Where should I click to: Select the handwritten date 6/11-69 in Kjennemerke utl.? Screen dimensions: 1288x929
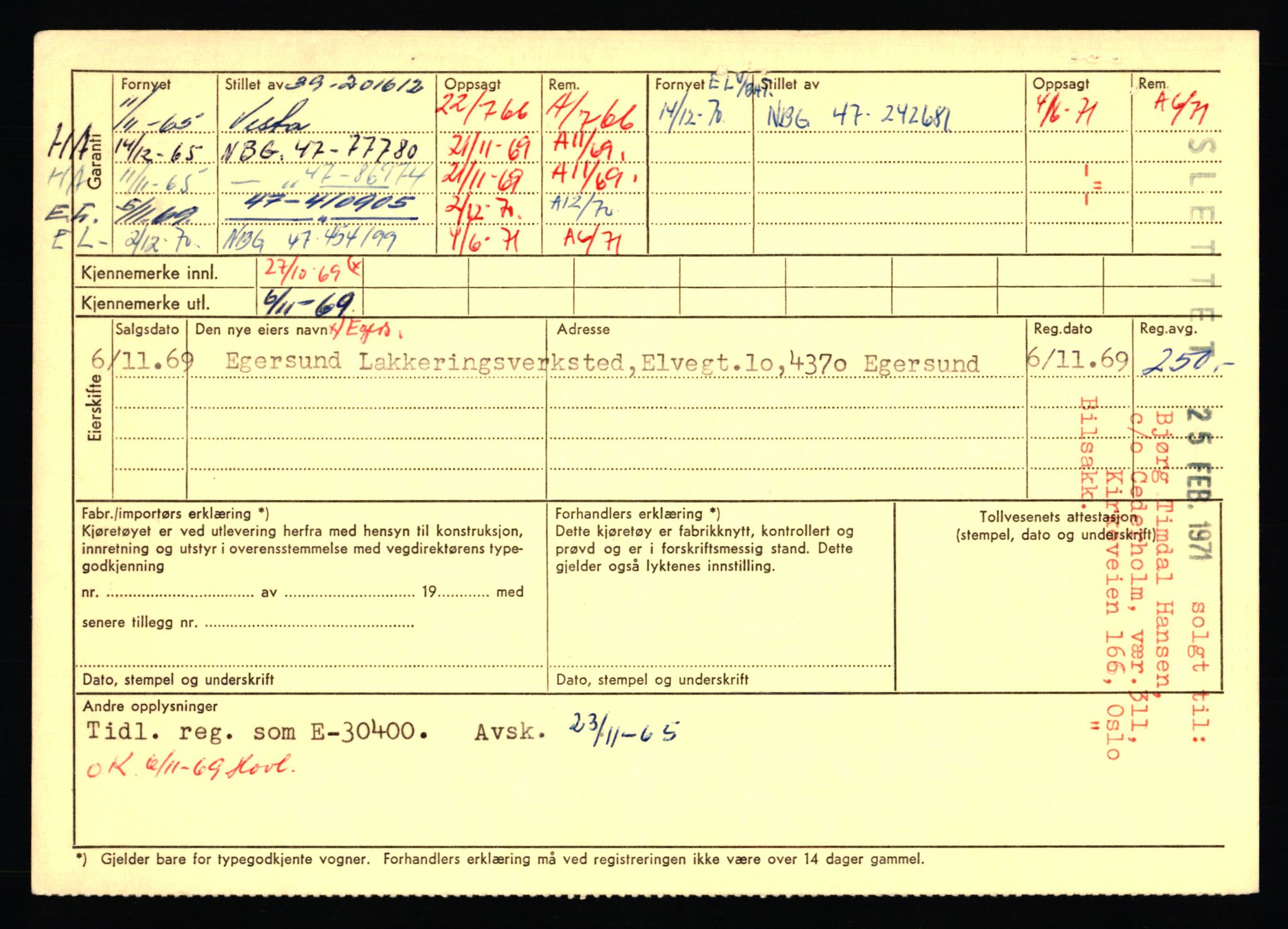[x=310, y=304]
